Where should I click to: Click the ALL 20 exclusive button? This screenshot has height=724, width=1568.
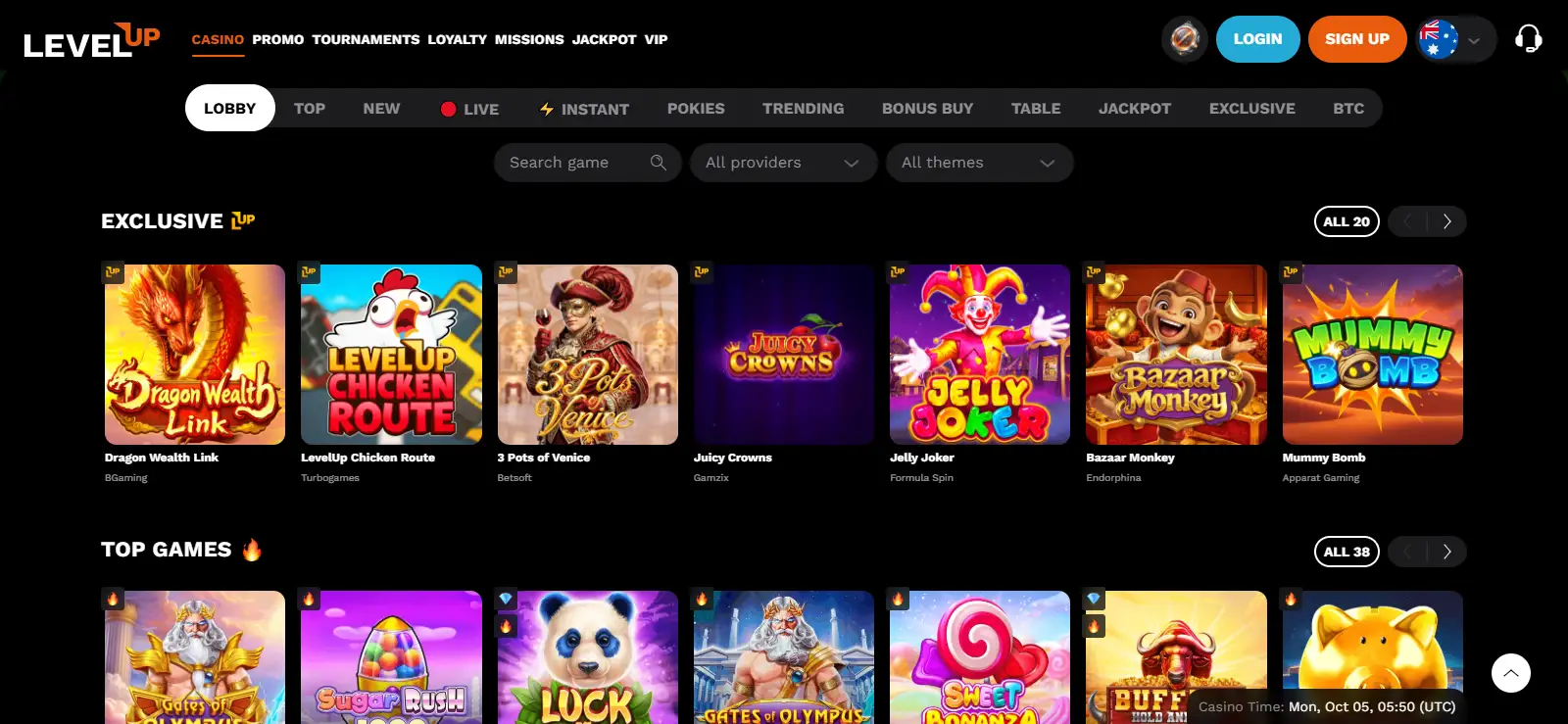1347,221
